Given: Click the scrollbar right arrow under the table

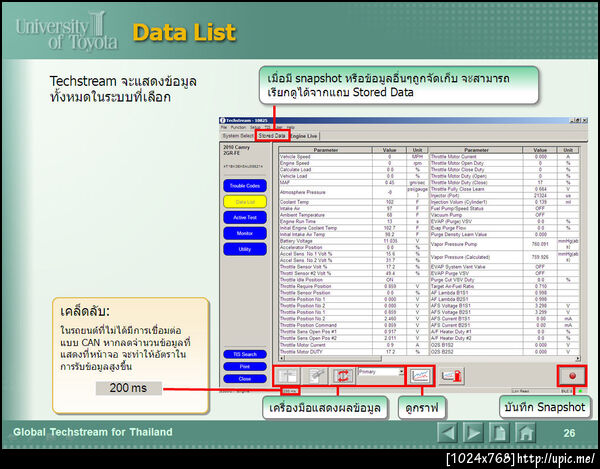Looking at the screenshot, I should (x=578, y=358).
